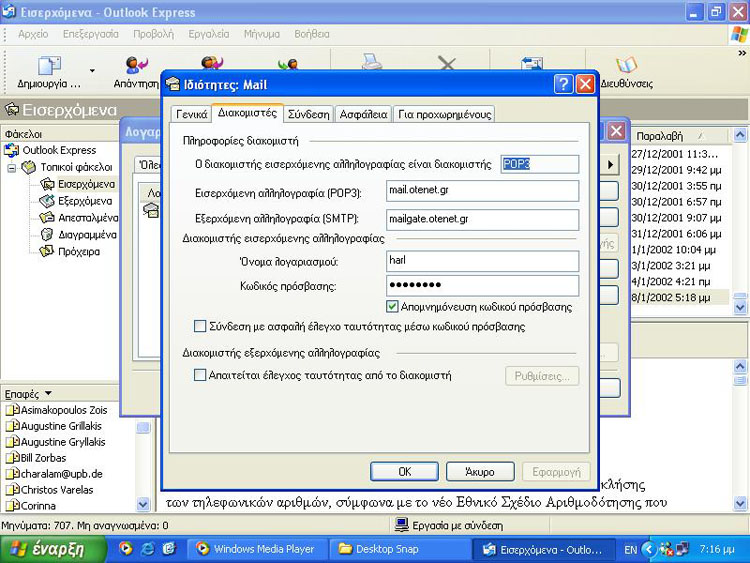Image resolution: width=750 pixels, height=563 pixels.
Task: Select contact Asimakopoulos Zois
Action: click(64, 410)
